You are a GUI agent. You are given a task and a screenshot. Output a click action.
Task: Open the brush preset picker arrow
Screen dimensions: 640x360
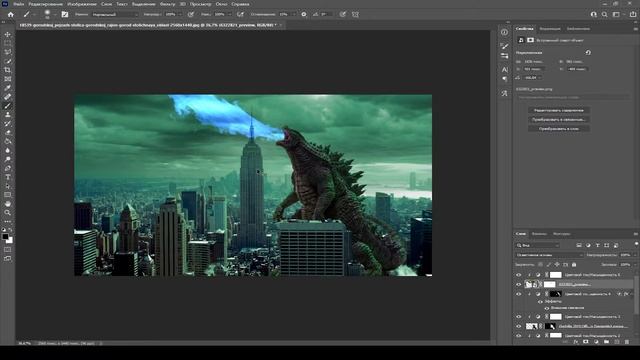click(x=54, y=14)
